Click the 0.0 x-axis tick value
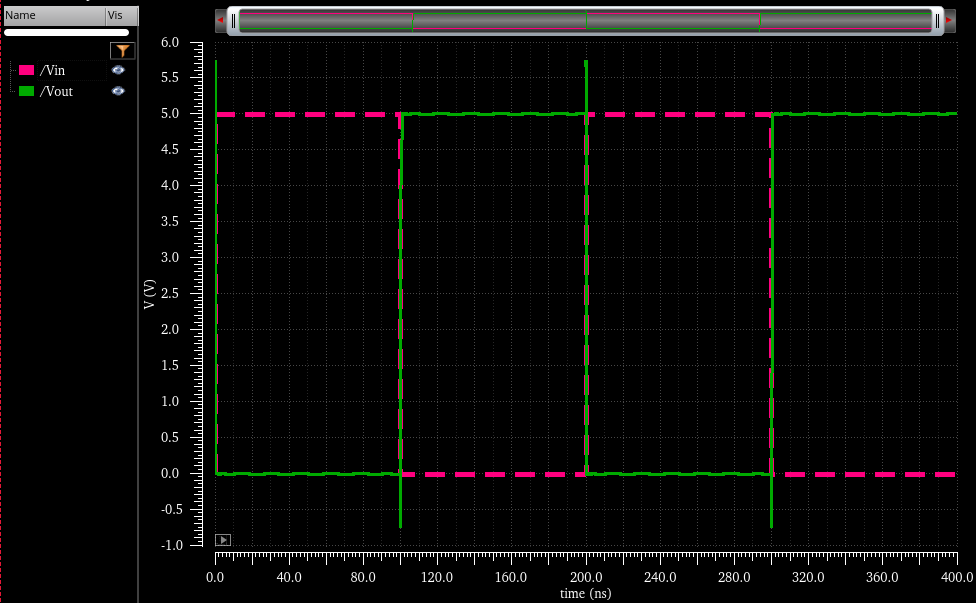The height and width of the screenshot is (603, 976). pos(215,577)
